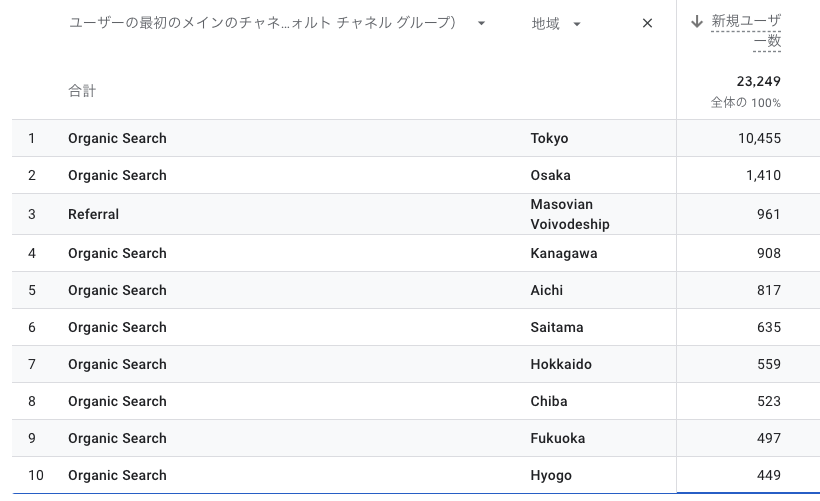The image size is (820, 501).
Task: Select the Masovian Voivodeship region cell
Action: 570,214
